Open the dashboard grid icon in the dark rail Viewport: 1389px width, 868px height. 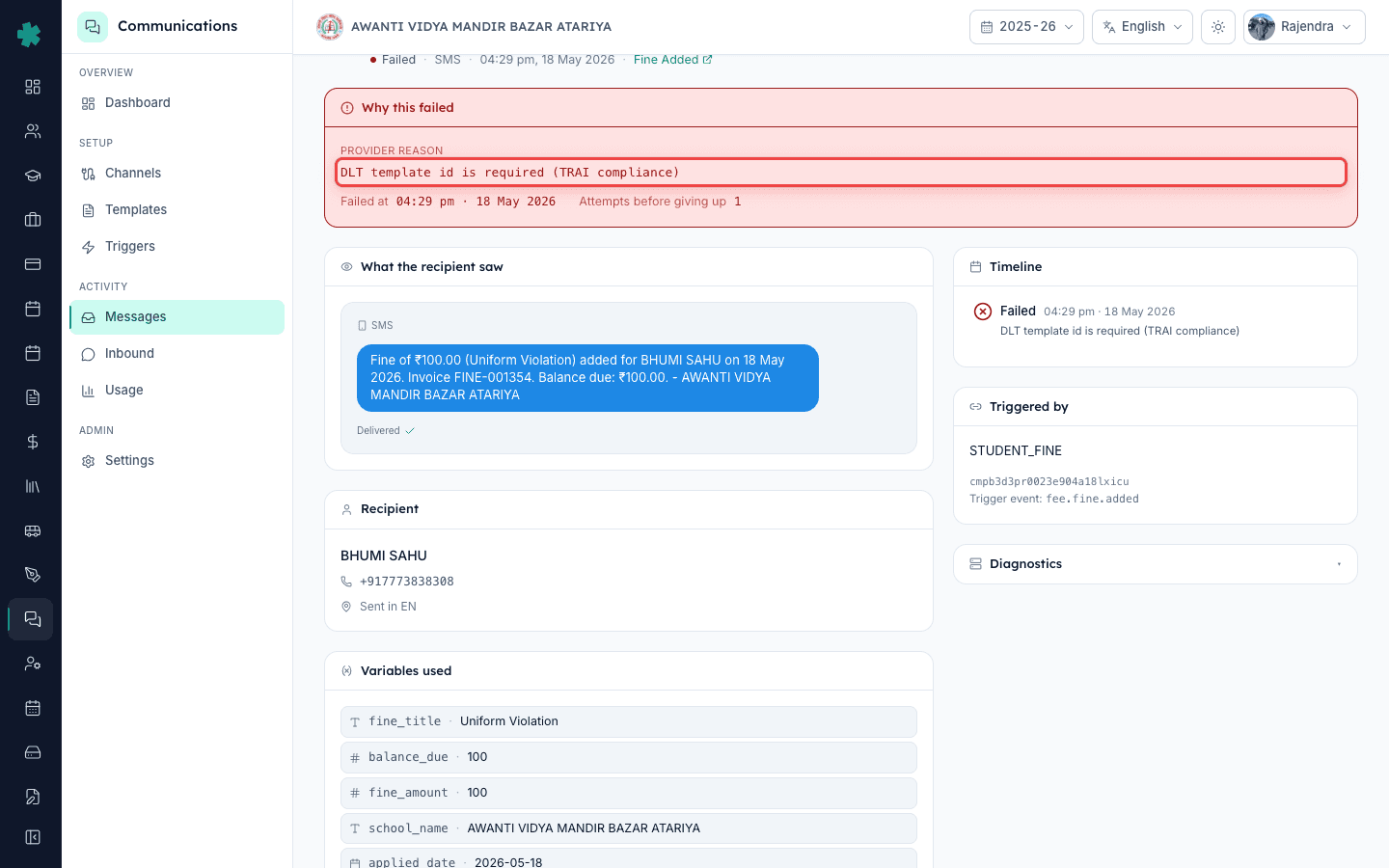click(x=33, y=87)
